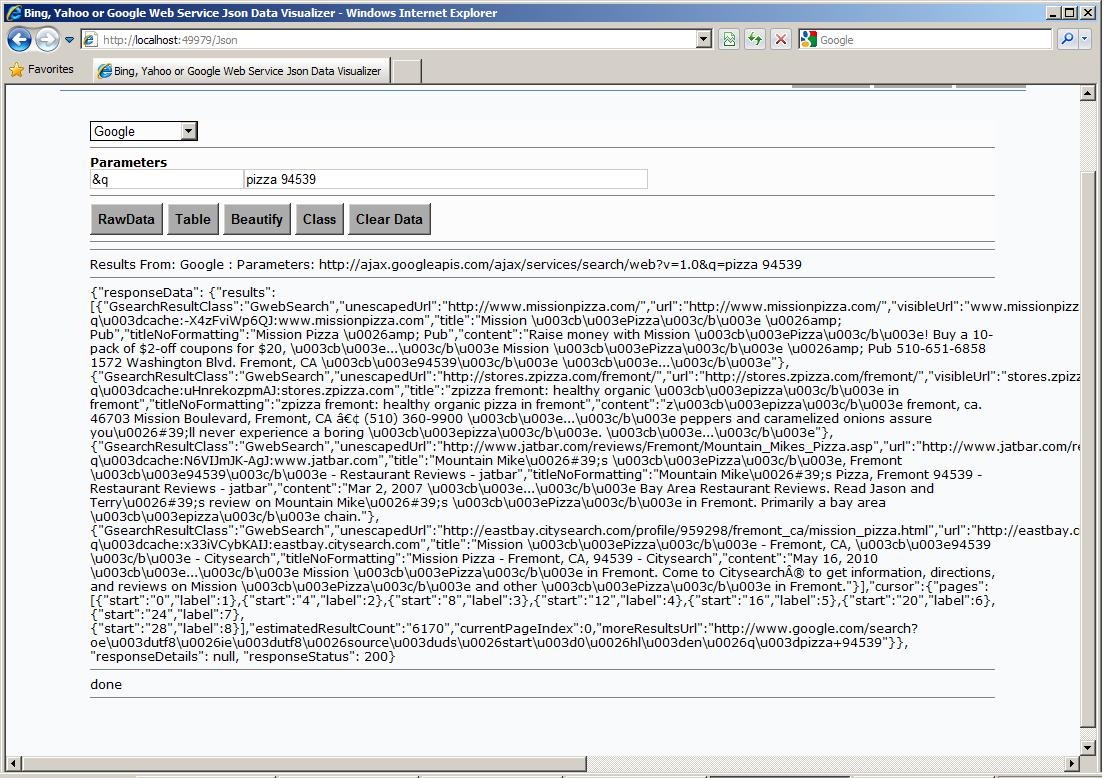Click the Beautify button
Viewport: 1104px width, 778px height.
click(257, 219)
